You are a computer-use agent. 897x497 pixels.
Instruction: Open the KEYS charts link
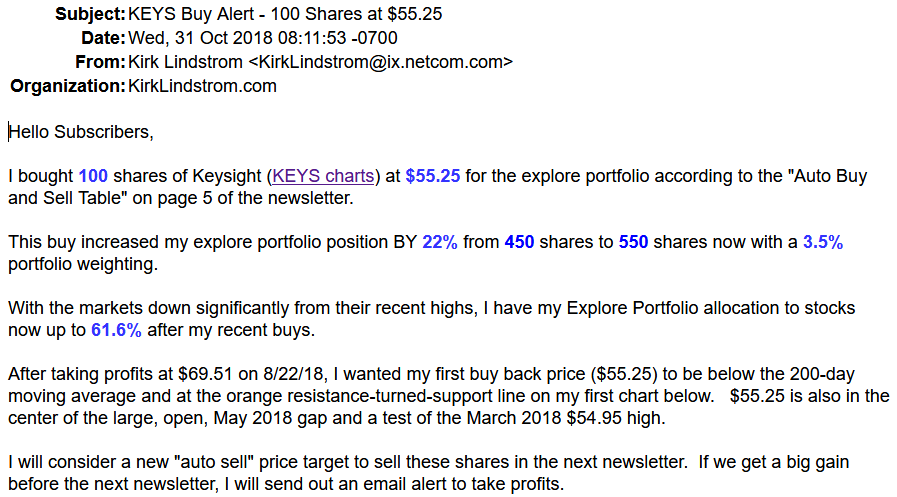(323, 176)
